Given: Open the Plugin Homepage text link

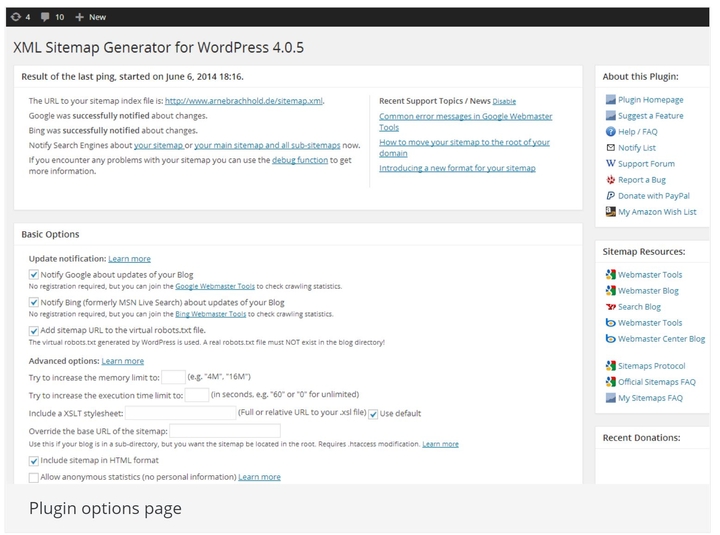Looking at the screenshot, I should coord(651,100).
